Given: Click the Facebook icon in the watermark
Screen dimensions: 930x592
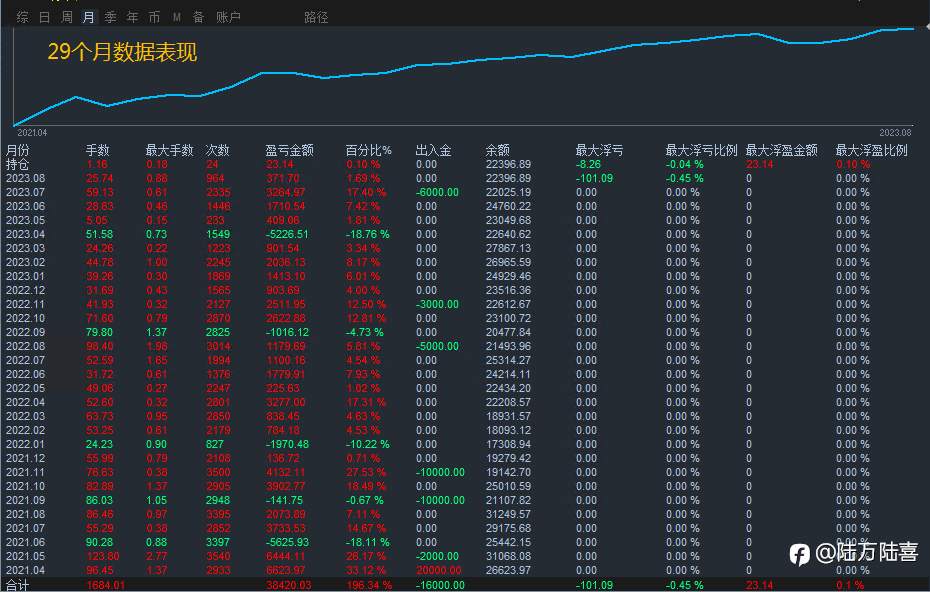Looking at the screenshot, I should (x=800, y=554).
